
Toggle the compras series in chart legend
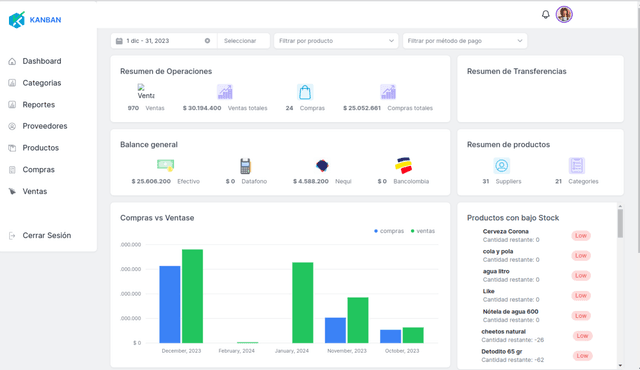[x=389, y=231]
